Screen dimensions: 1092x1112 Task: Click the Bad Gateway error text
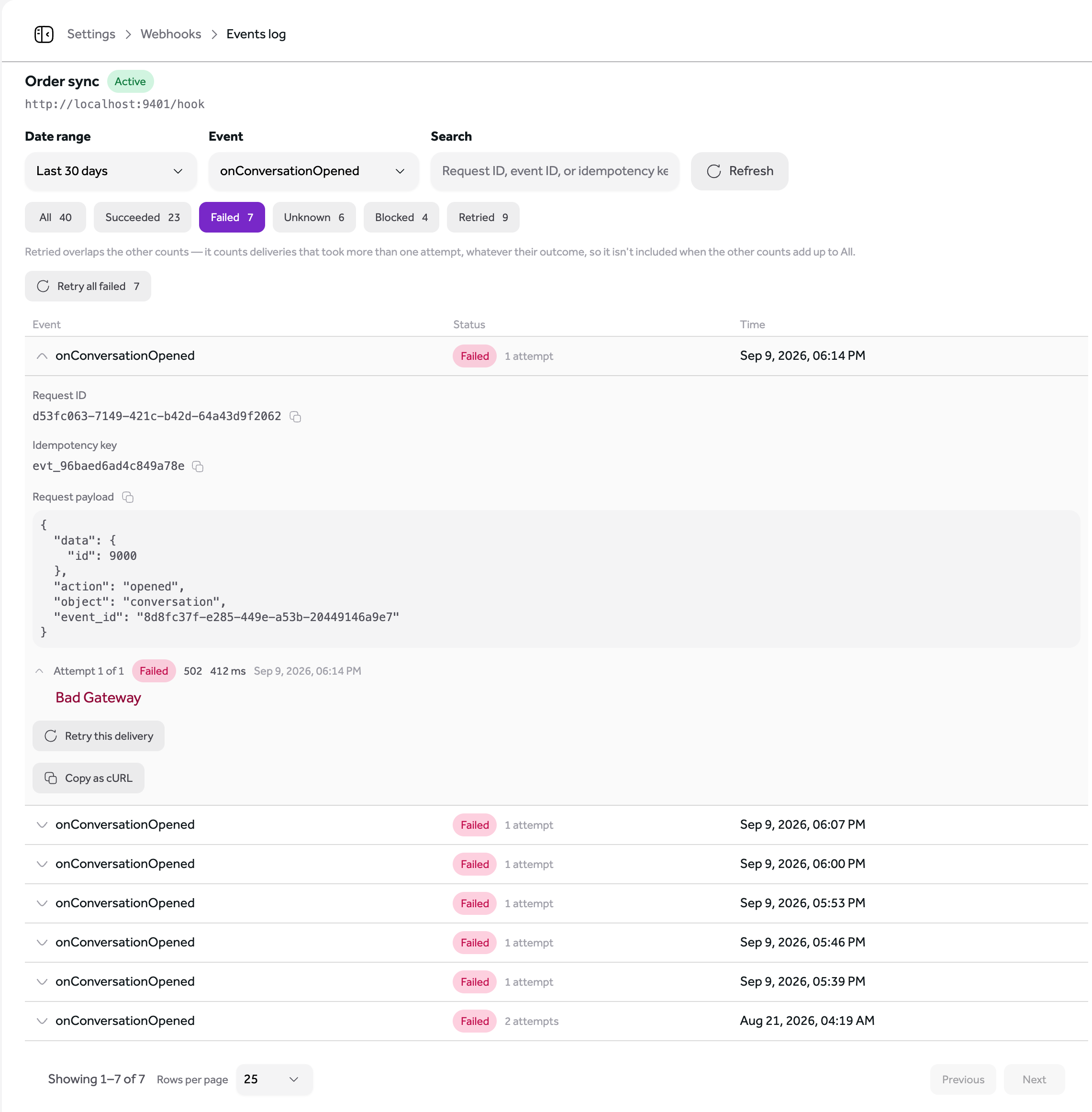click(98, 698)
